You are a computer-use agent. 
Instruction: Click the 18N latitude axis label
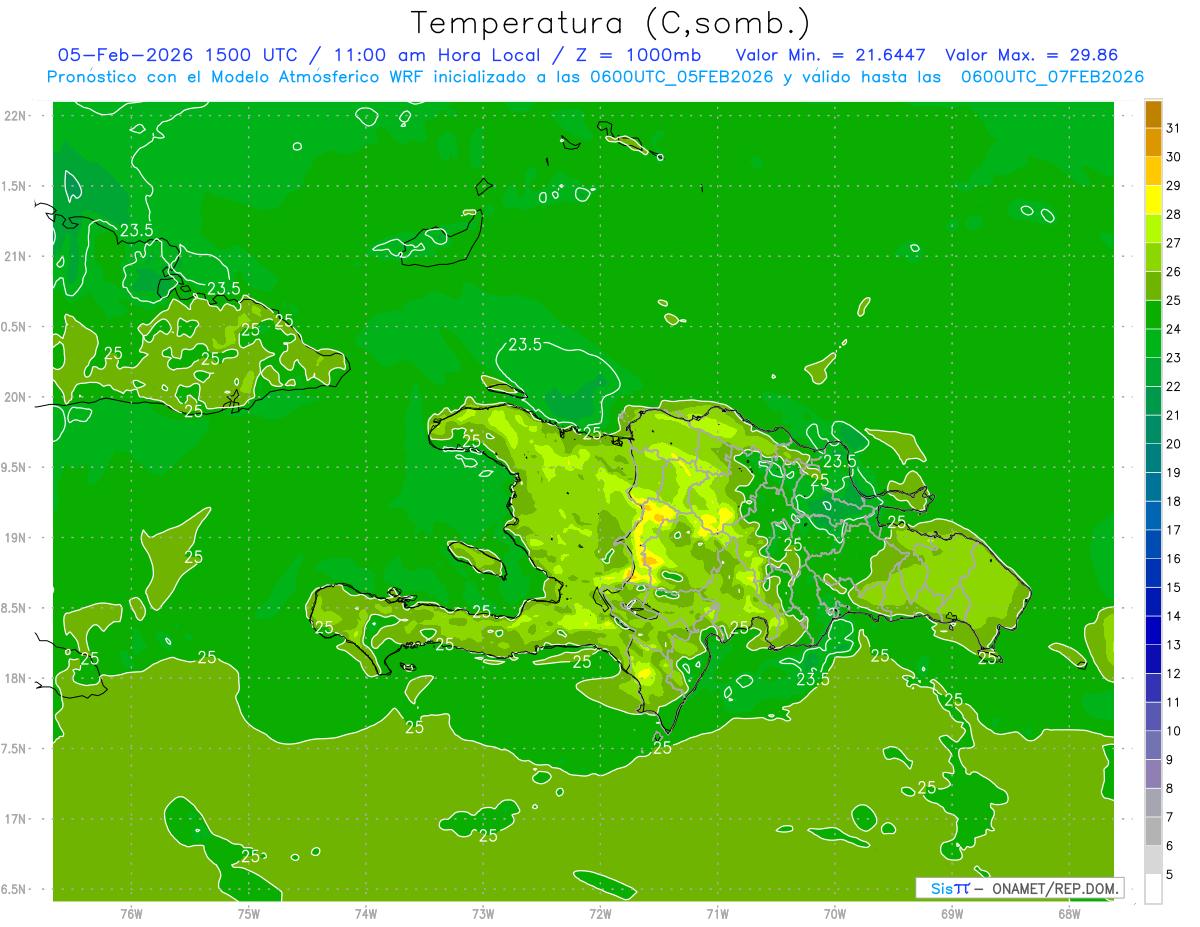16,678
